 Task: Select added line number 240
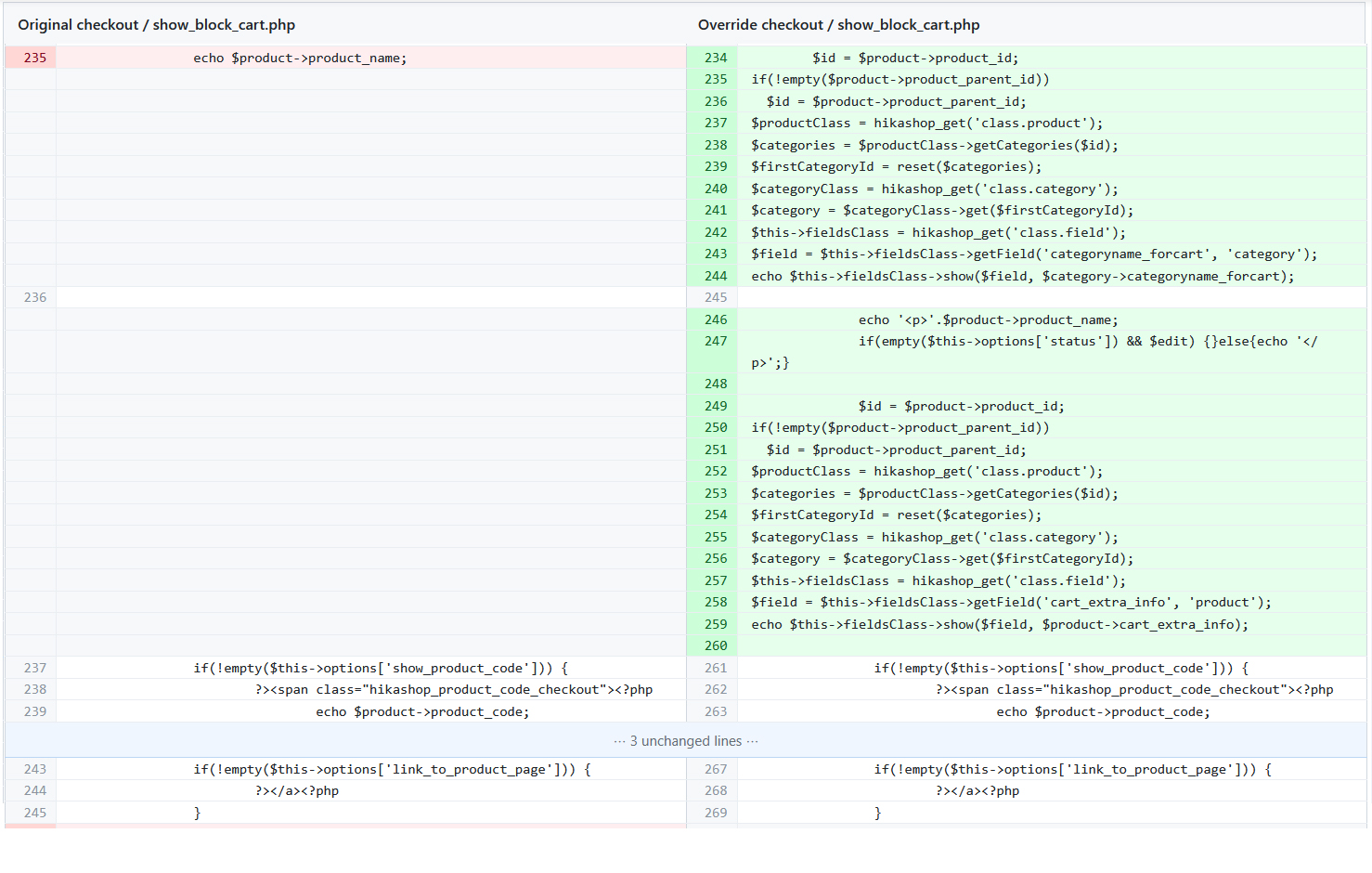click(x=716, y=189)
